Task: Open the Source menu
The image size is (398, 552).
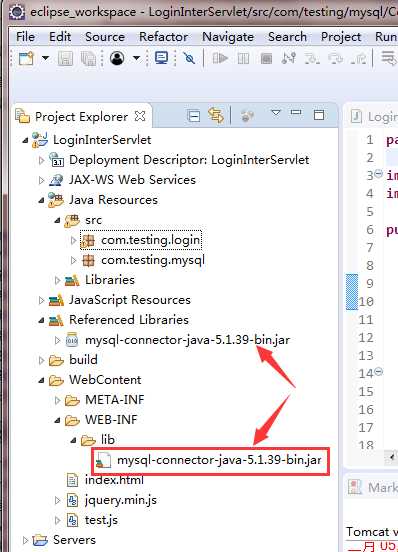Action: 105,37
